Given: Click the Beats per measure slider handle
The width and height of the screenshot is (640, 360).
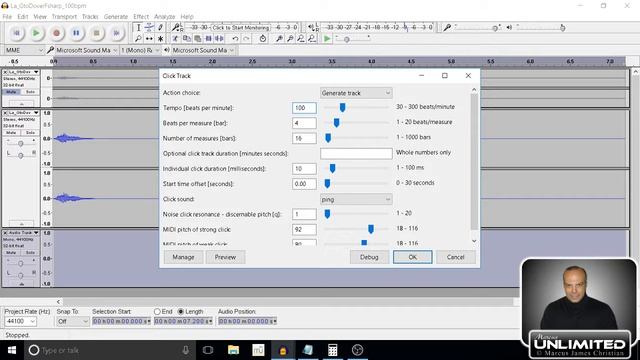Looking at the screenshot, I should [336, 122].
